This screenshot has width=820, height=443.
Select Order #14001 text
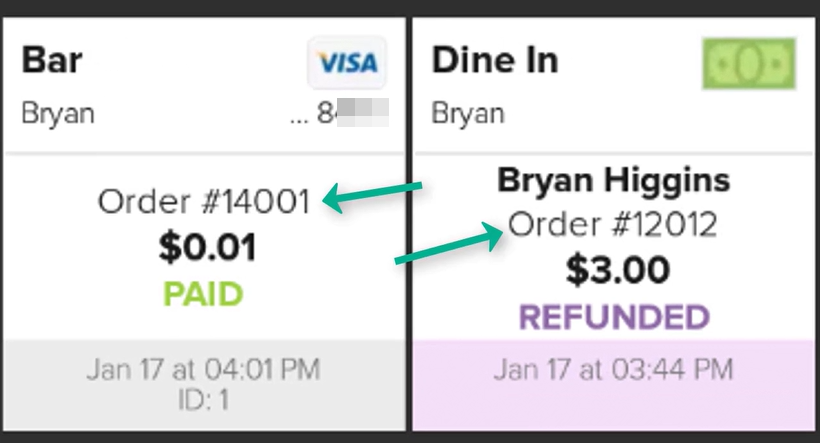pos(204,203)
